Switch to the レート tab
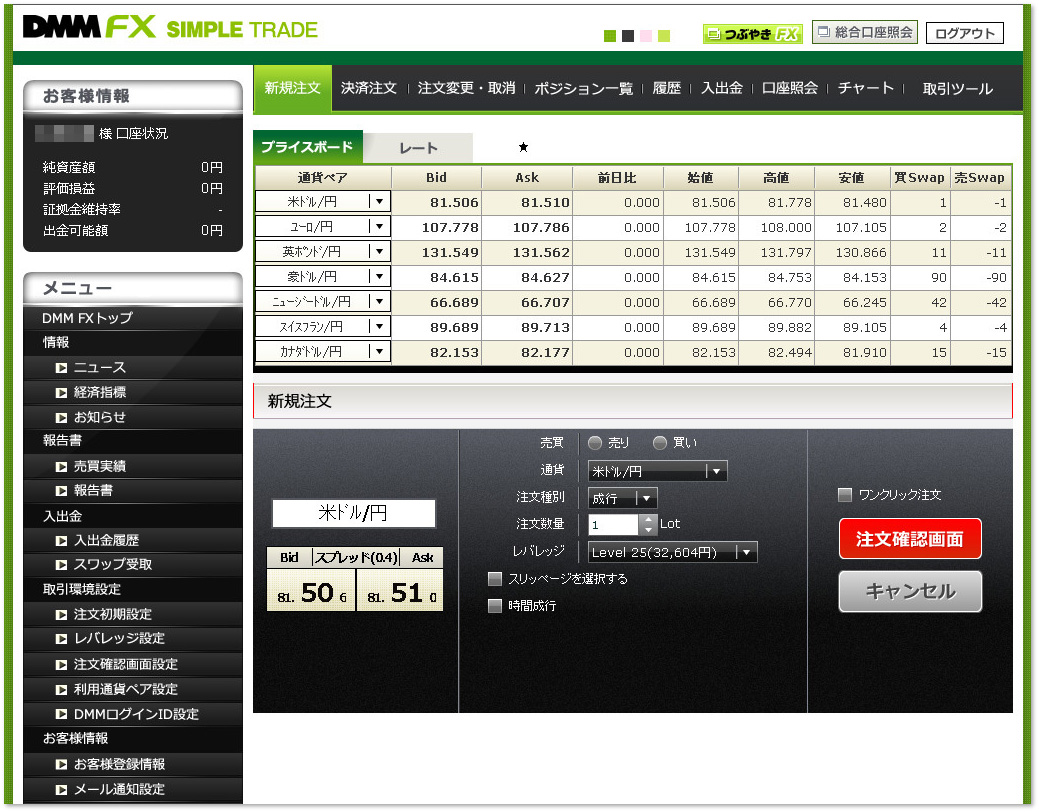Screen dimensions: 1039x812 tap(418, 148)
